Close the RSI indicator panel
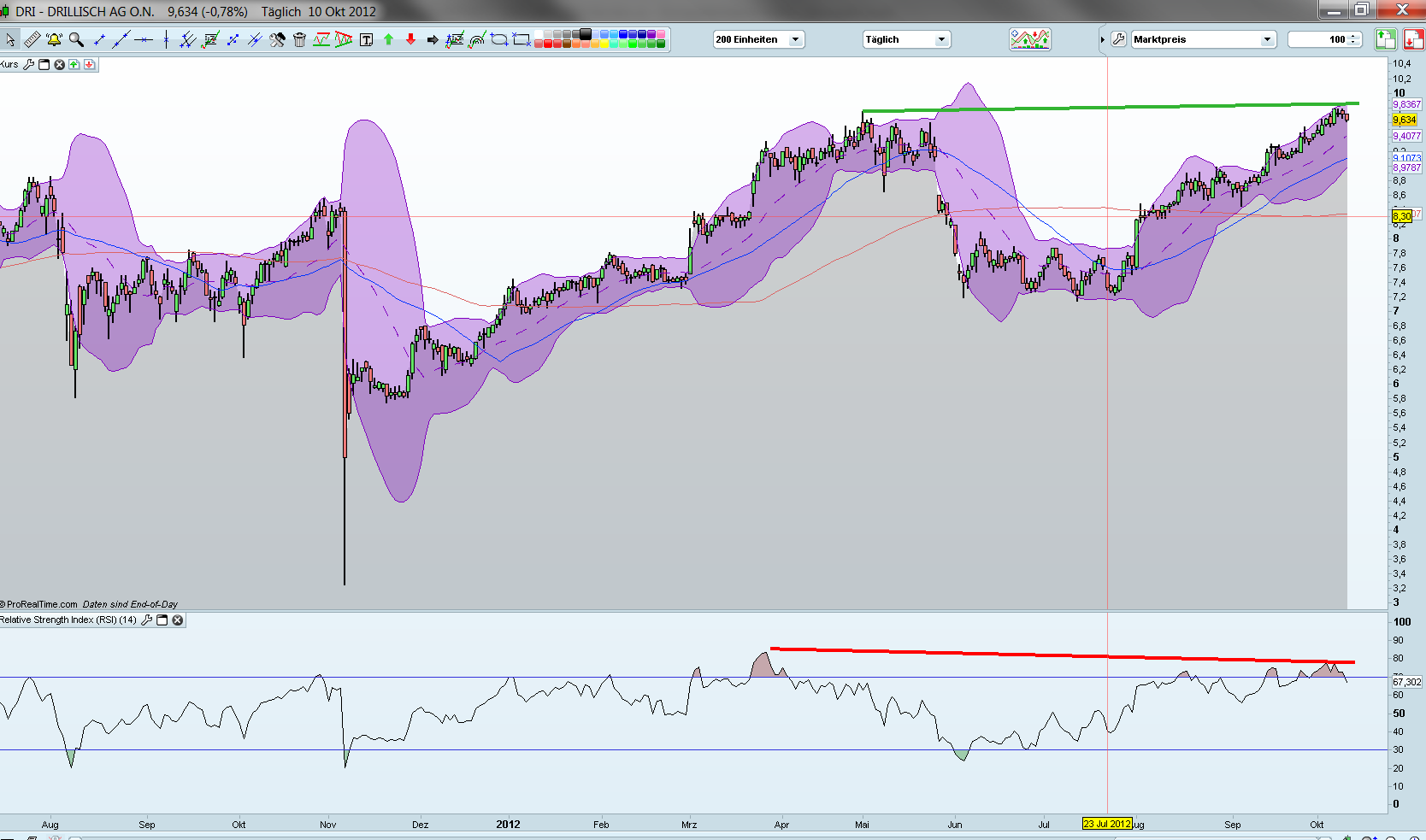The image size is (1426, 840). 178,620
